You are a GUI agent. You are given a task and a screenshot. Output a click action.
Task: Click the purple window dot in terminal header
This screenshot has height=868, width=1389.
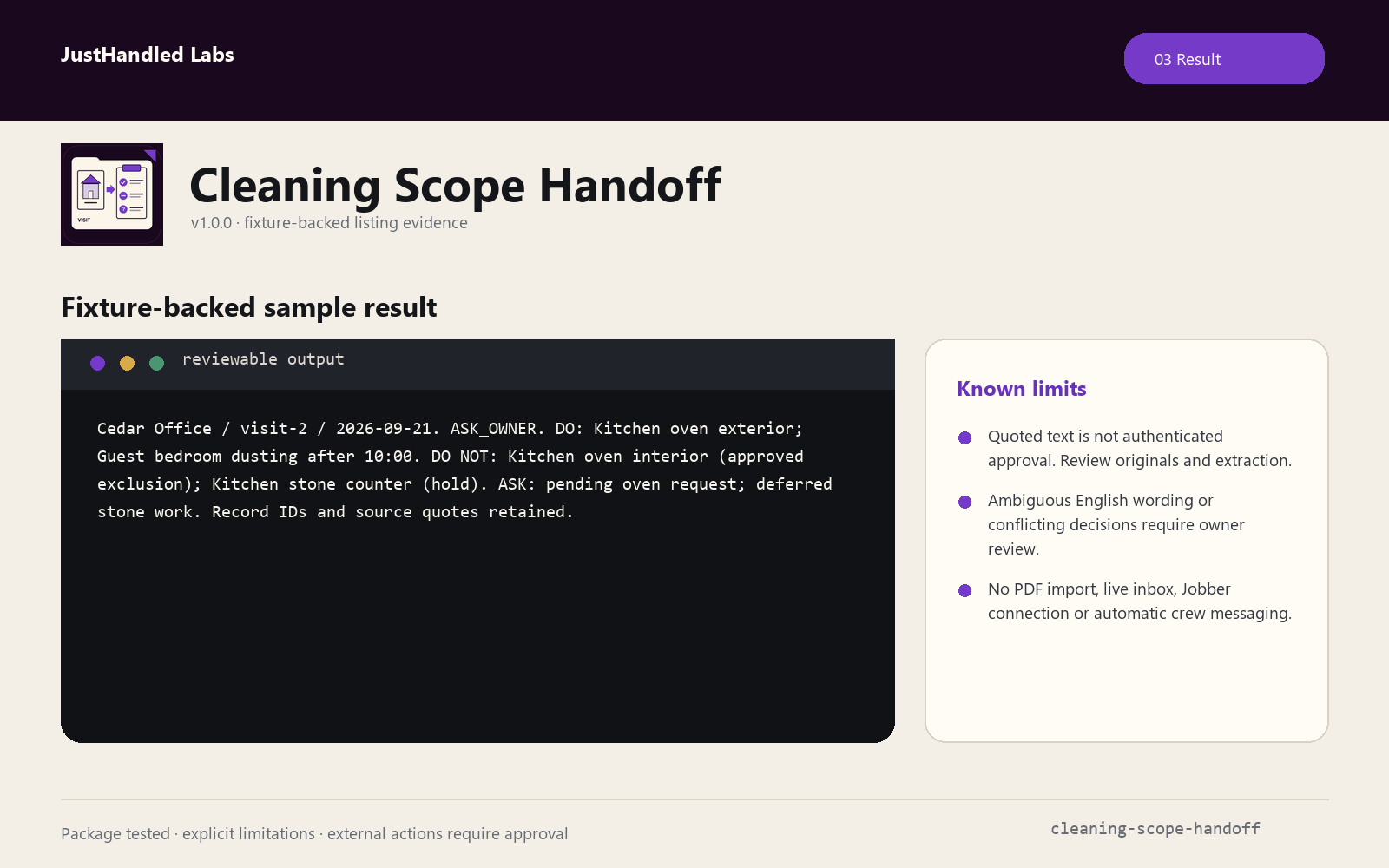[x=98, y=363]
